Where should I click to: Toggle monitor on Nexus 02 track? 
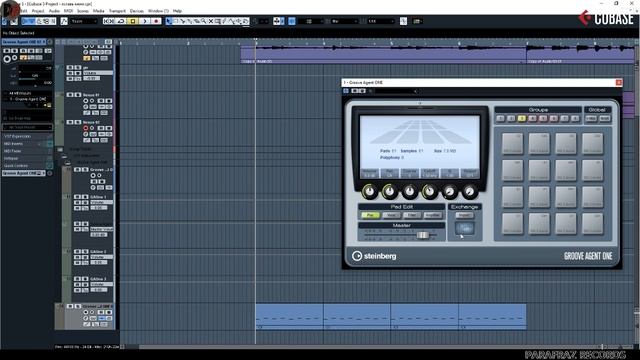point(92,128)
